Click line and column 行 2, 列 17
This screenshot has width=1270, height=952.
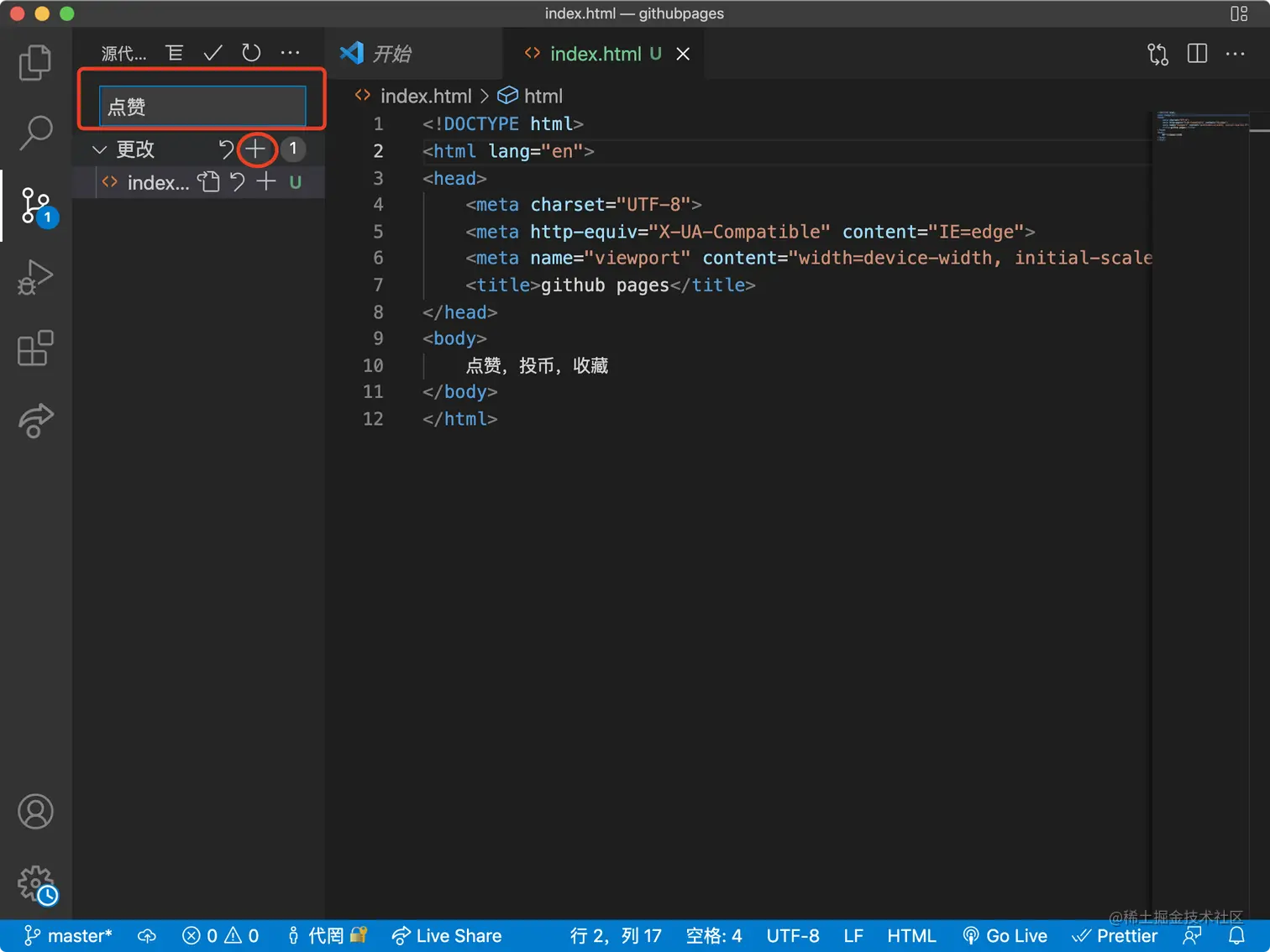(x=616, y=935)
